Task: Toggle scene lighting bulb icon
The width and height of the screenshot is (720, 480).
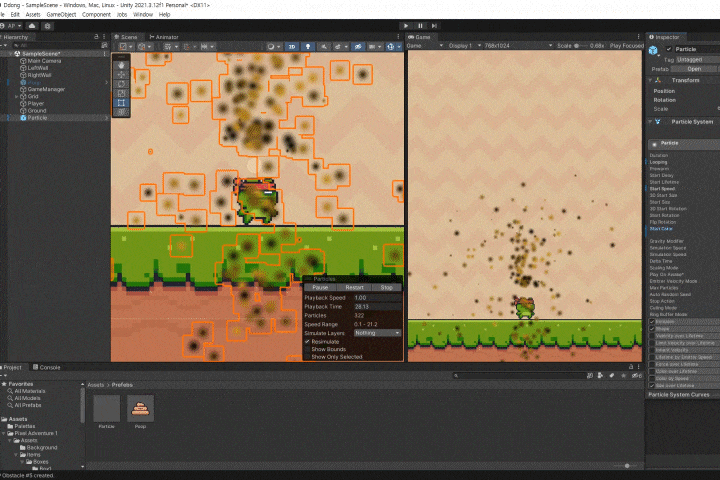Action: pos(308,46)
